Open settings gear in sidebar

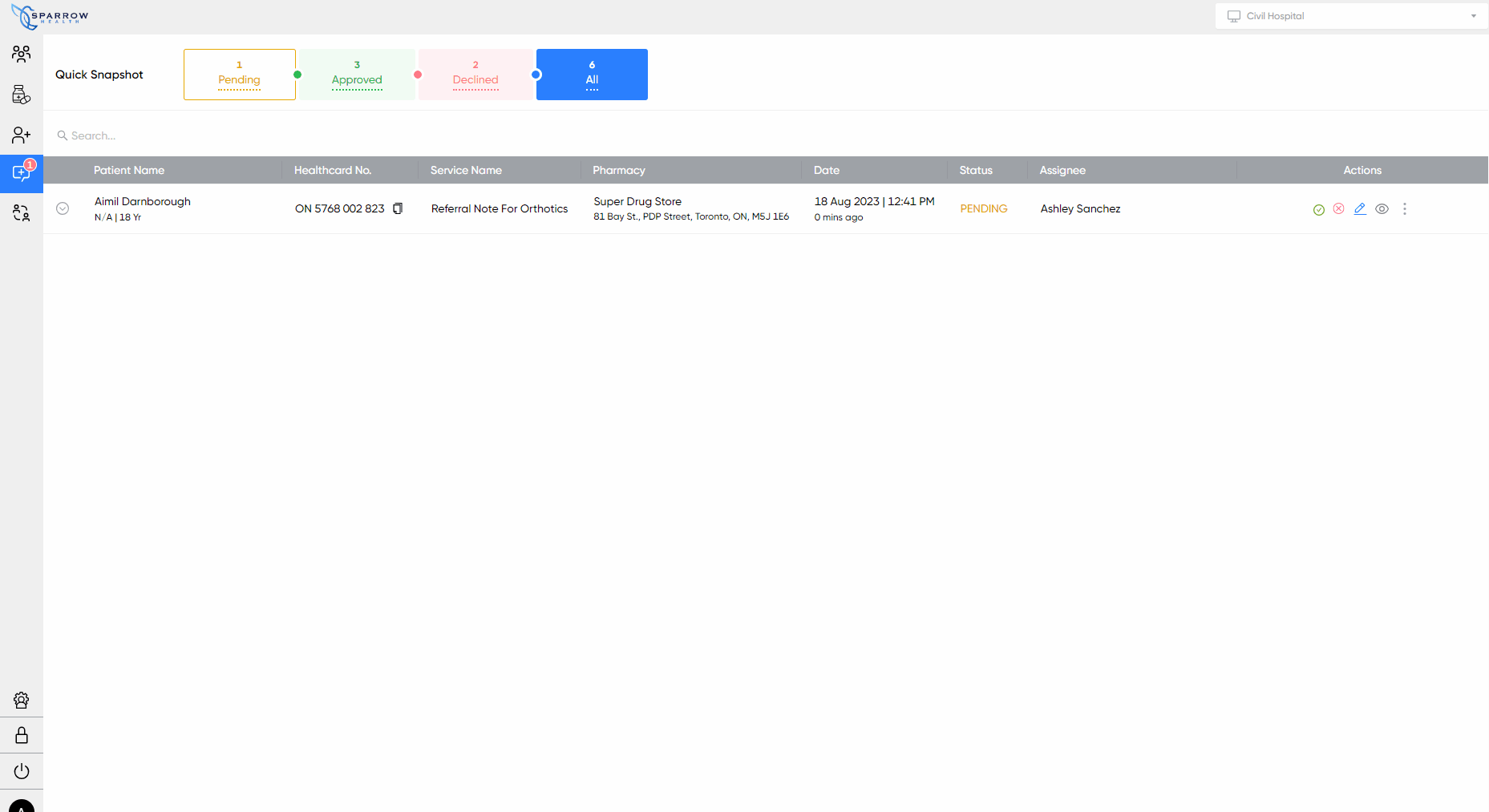(x=22, y=700)
